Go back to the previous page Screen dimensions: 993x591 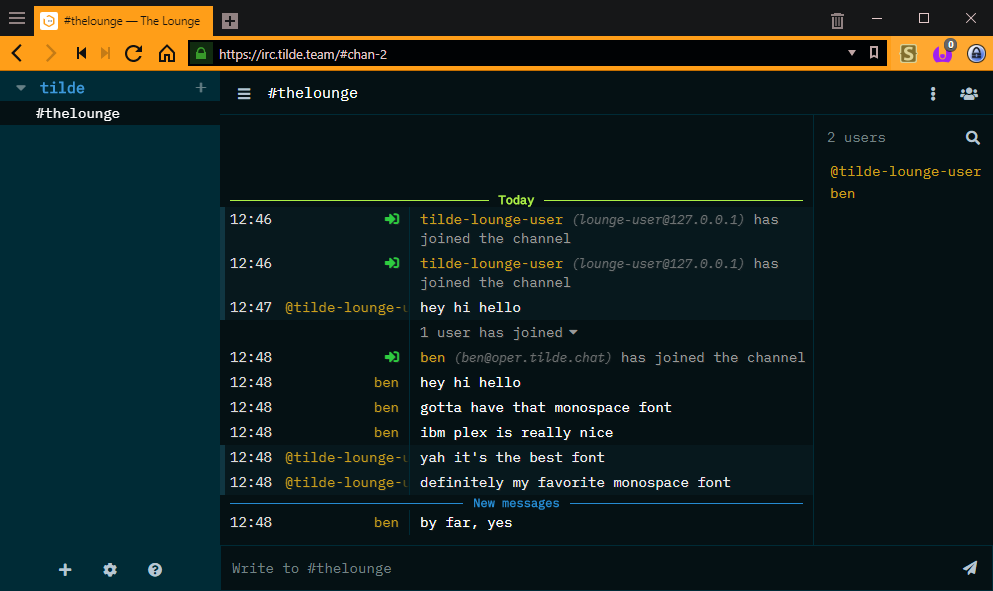pyautogui.click(x=17, y=53)
